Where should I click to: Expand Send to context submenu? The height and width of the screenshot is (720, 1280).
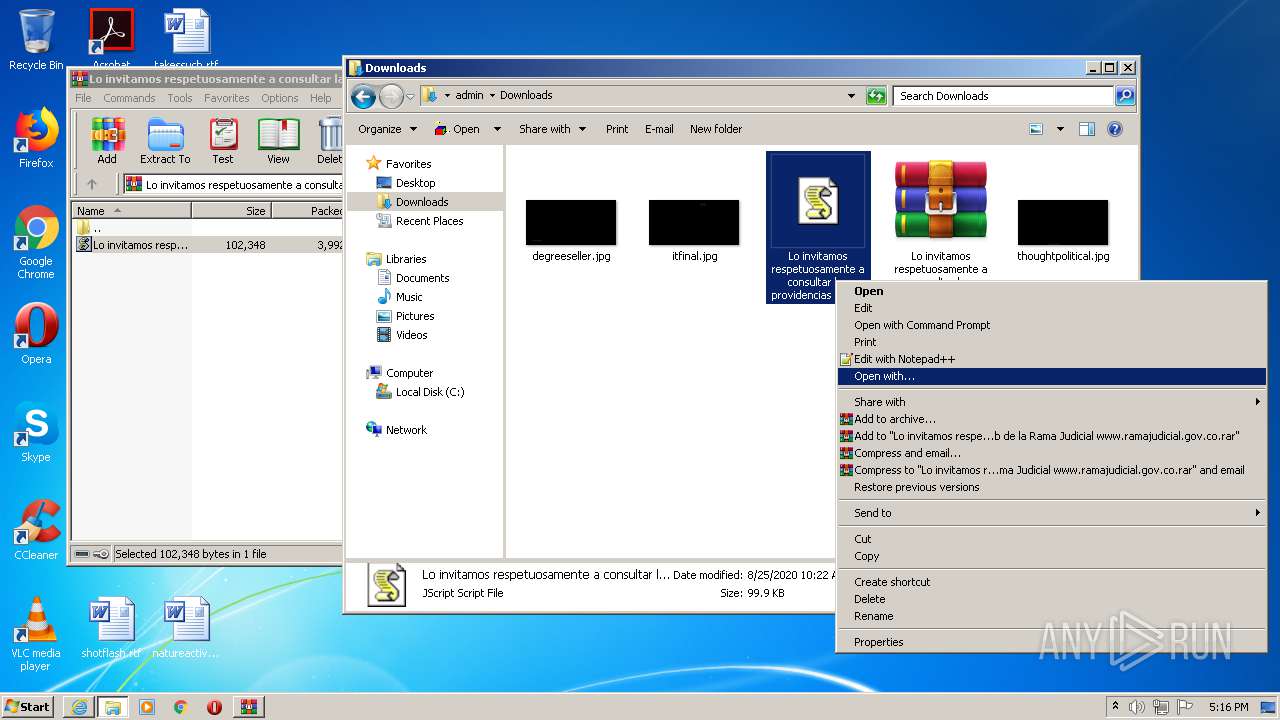[x=1052, y=513]
